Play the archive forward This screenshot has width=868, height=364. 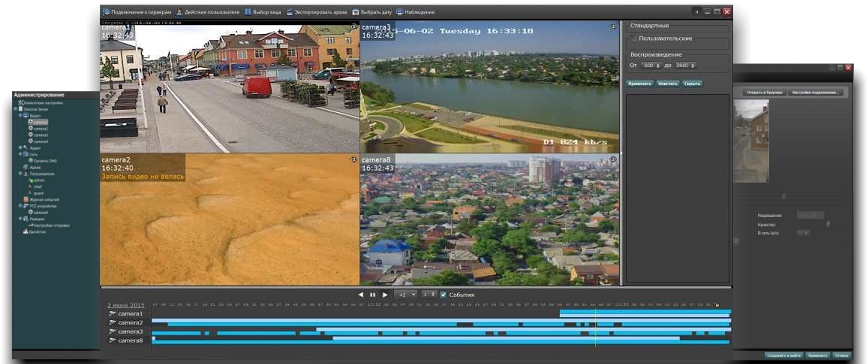click(385, 295)
